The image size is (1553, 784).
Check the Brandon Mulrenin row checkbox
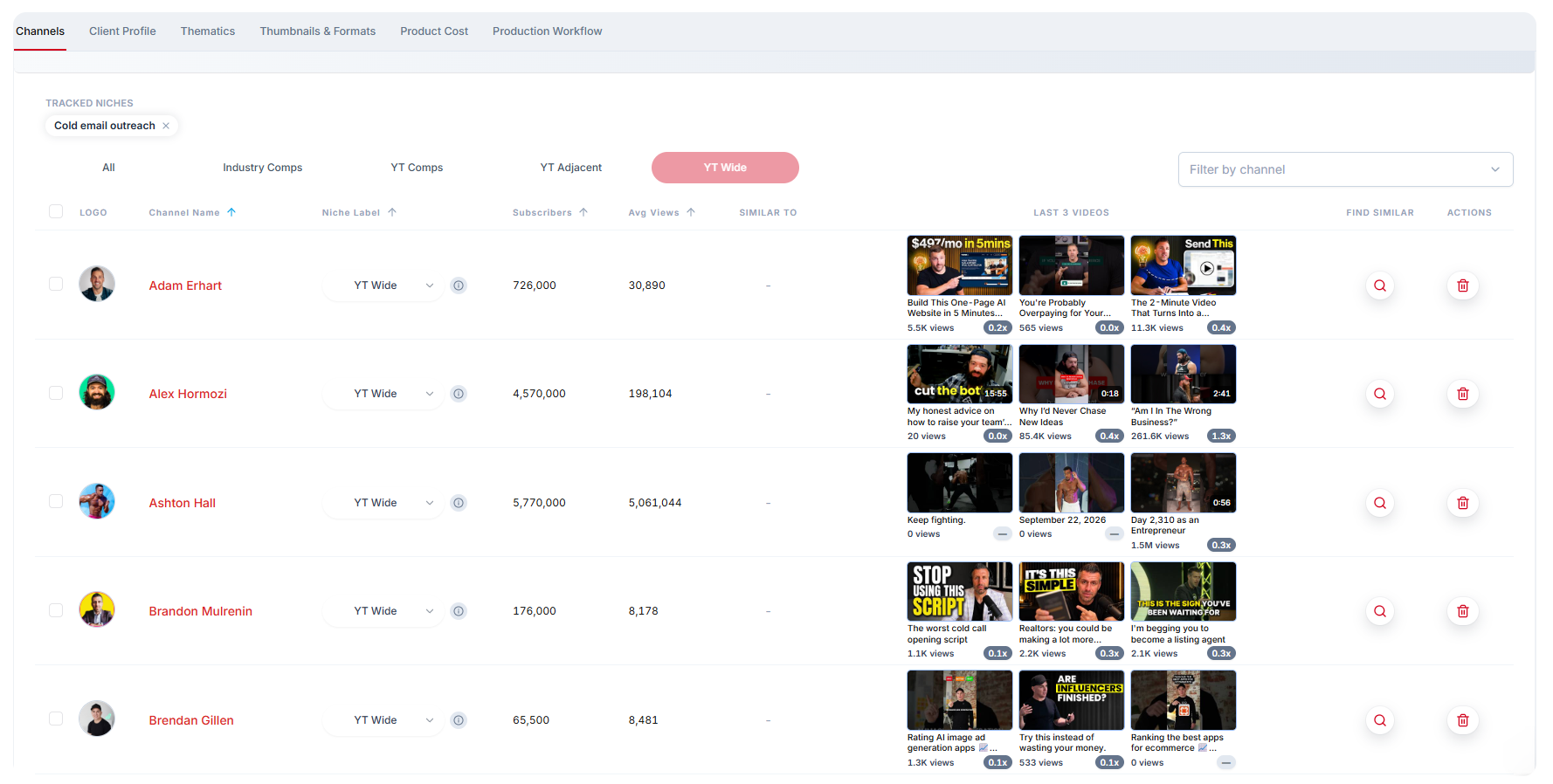pyautogui.click(x=56, y=610)
